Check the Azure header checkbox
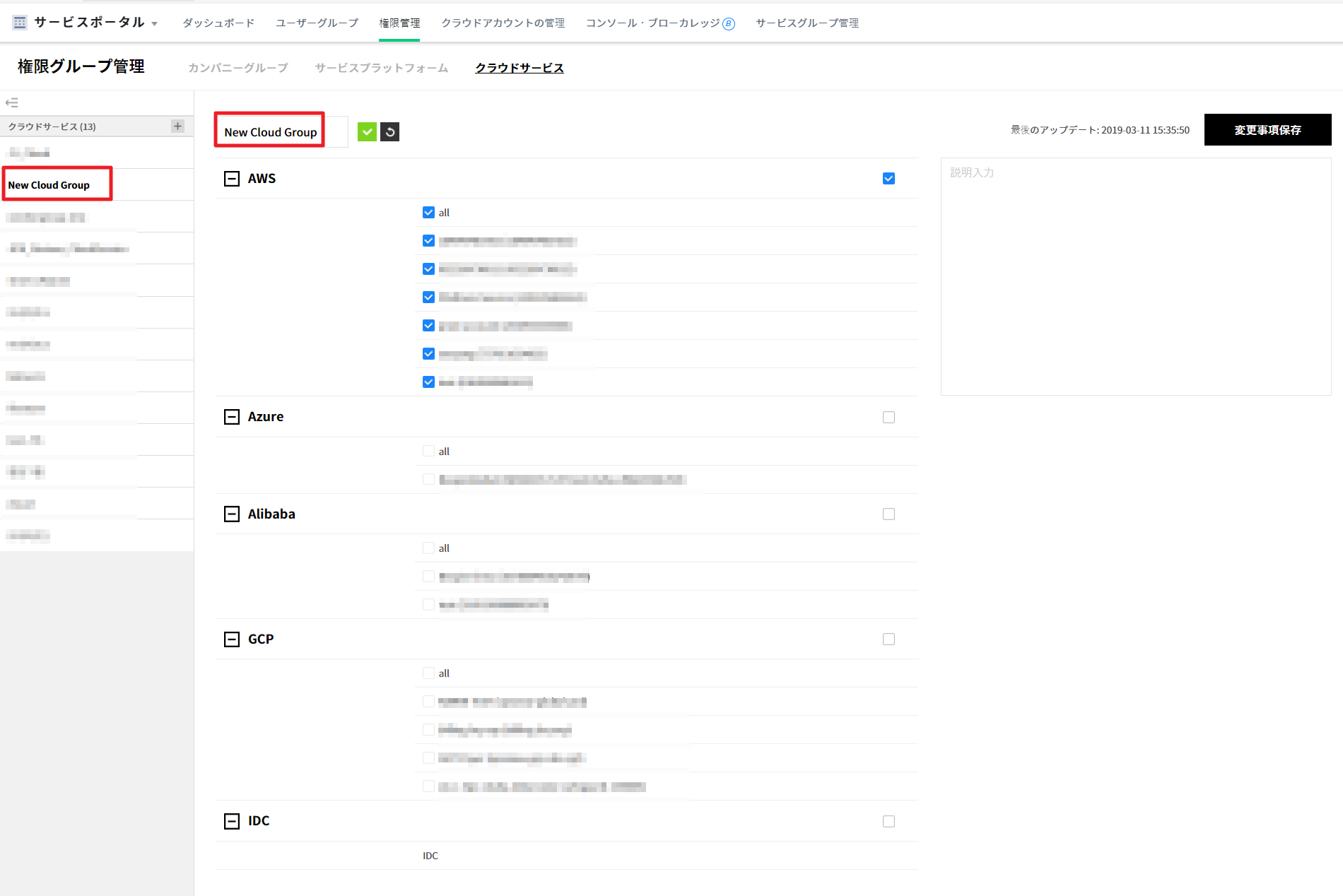Viewport: 1343px width, 896px height. (x=889, y=418)
